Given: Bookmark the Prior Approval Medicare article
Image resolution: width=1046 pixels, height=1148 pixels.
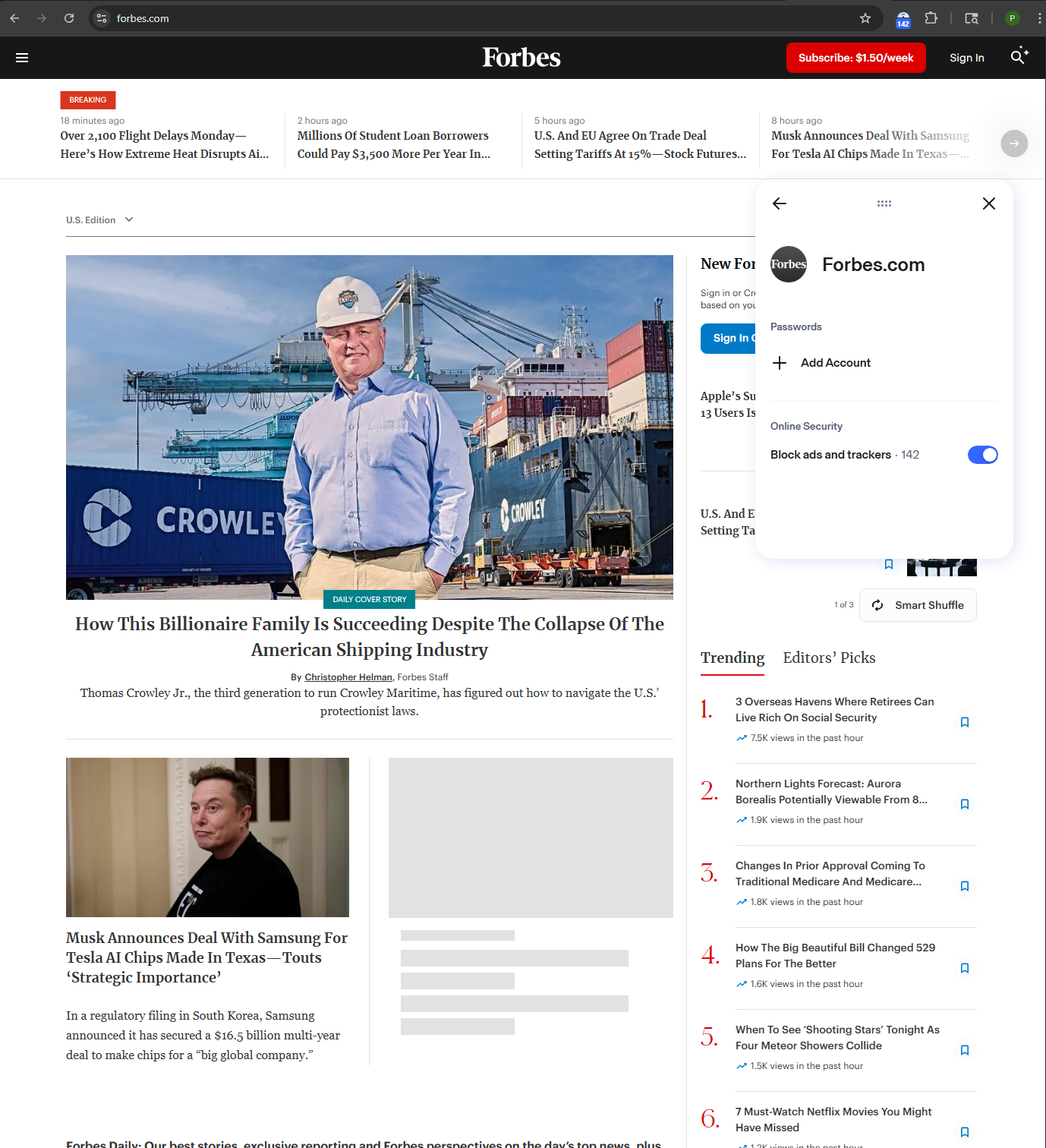Looking at the screenshot, I should [x=965, y=886].
